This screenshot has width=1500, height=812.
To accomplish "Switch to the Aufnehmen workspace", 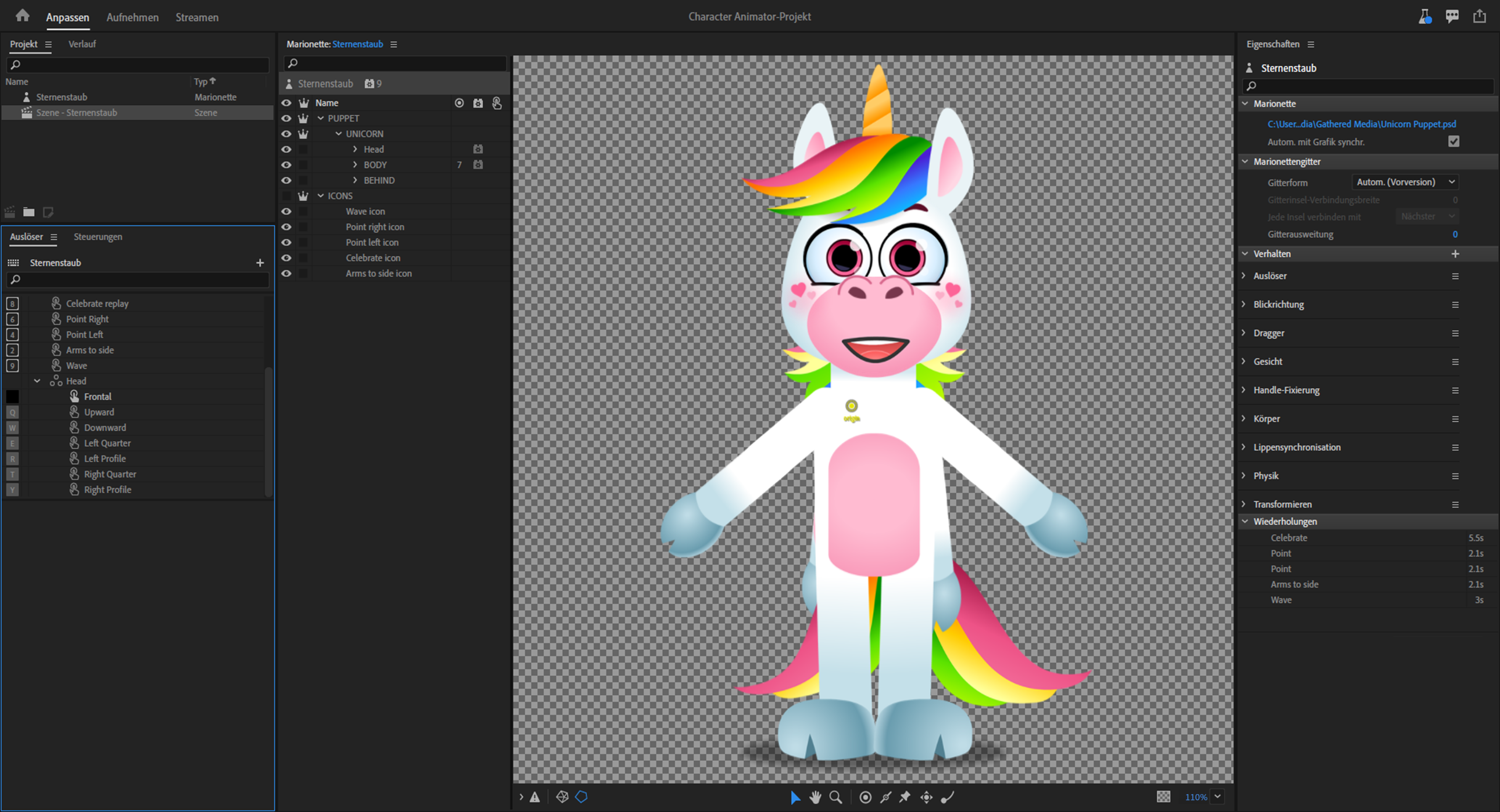I will point(132,17).
